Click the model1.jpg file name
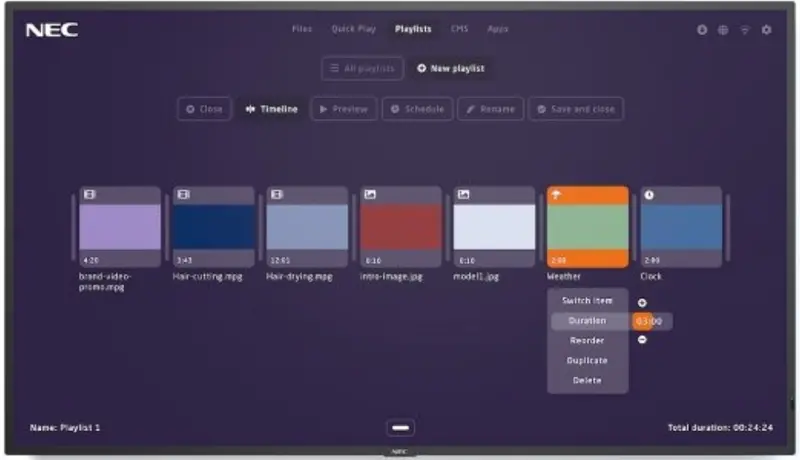This screenshot has width=800, height=460. tap(476, 276)
